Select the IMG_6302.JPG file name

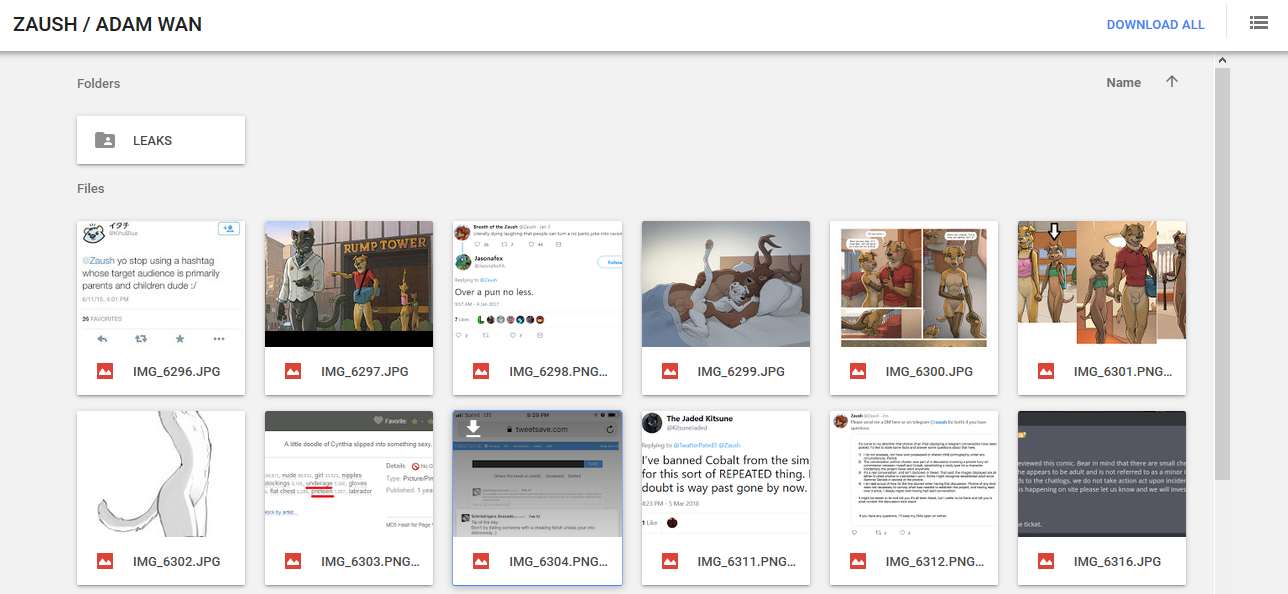pos(176,562)
